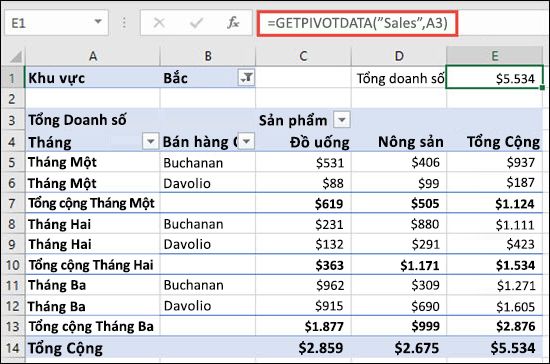Click the $915 cell
The height and width of the screenshot is (364, 550).
coord(303,306)
